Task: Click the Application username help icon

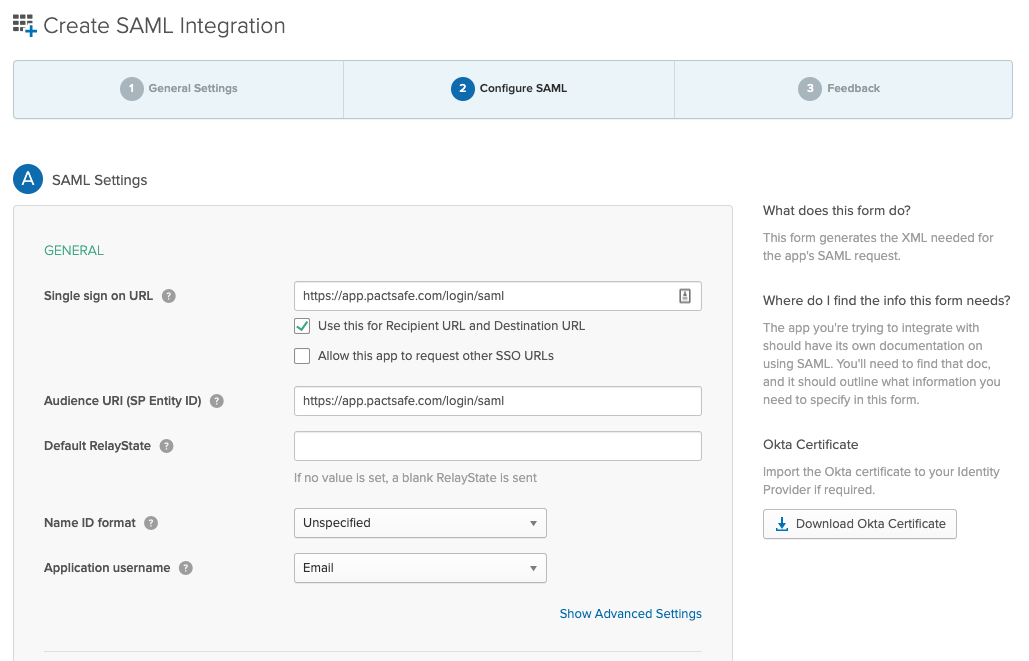Action: (186, 568)
